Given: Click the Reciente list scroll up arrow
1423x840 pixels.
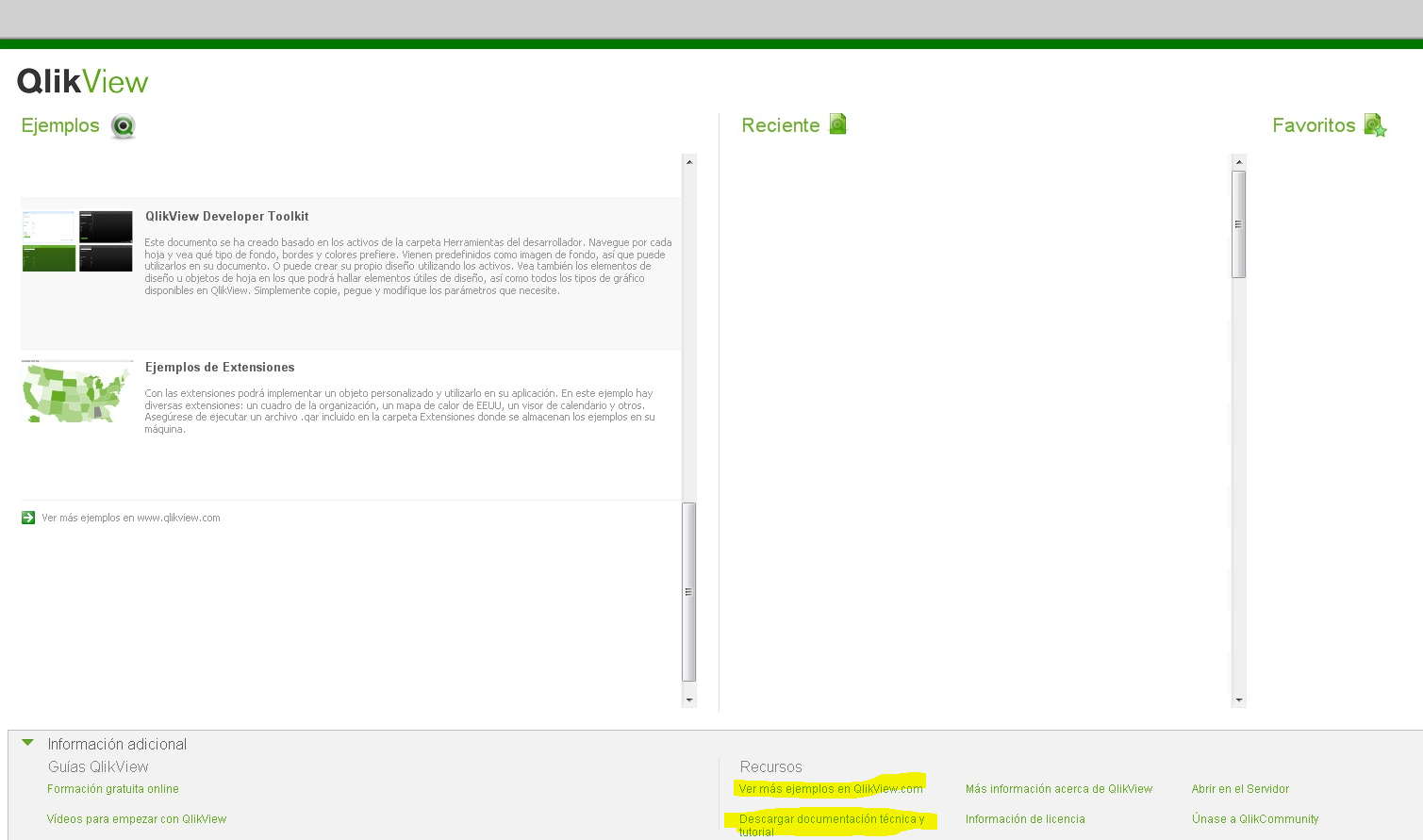Looking at the screenshot, I should coord(1239,162).
